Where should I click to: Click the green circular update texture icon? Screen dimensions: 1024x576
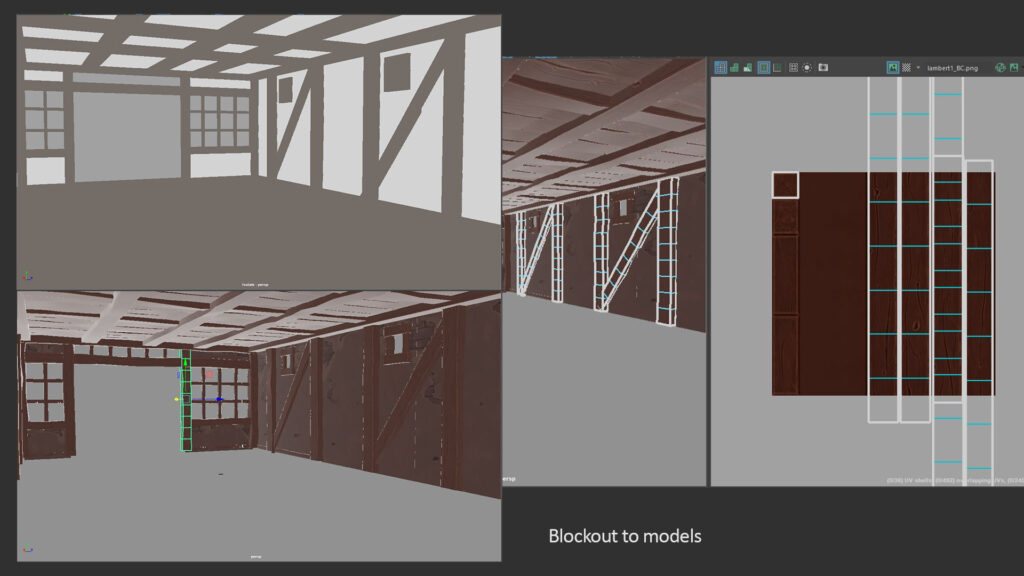[x=1000, y=67]
